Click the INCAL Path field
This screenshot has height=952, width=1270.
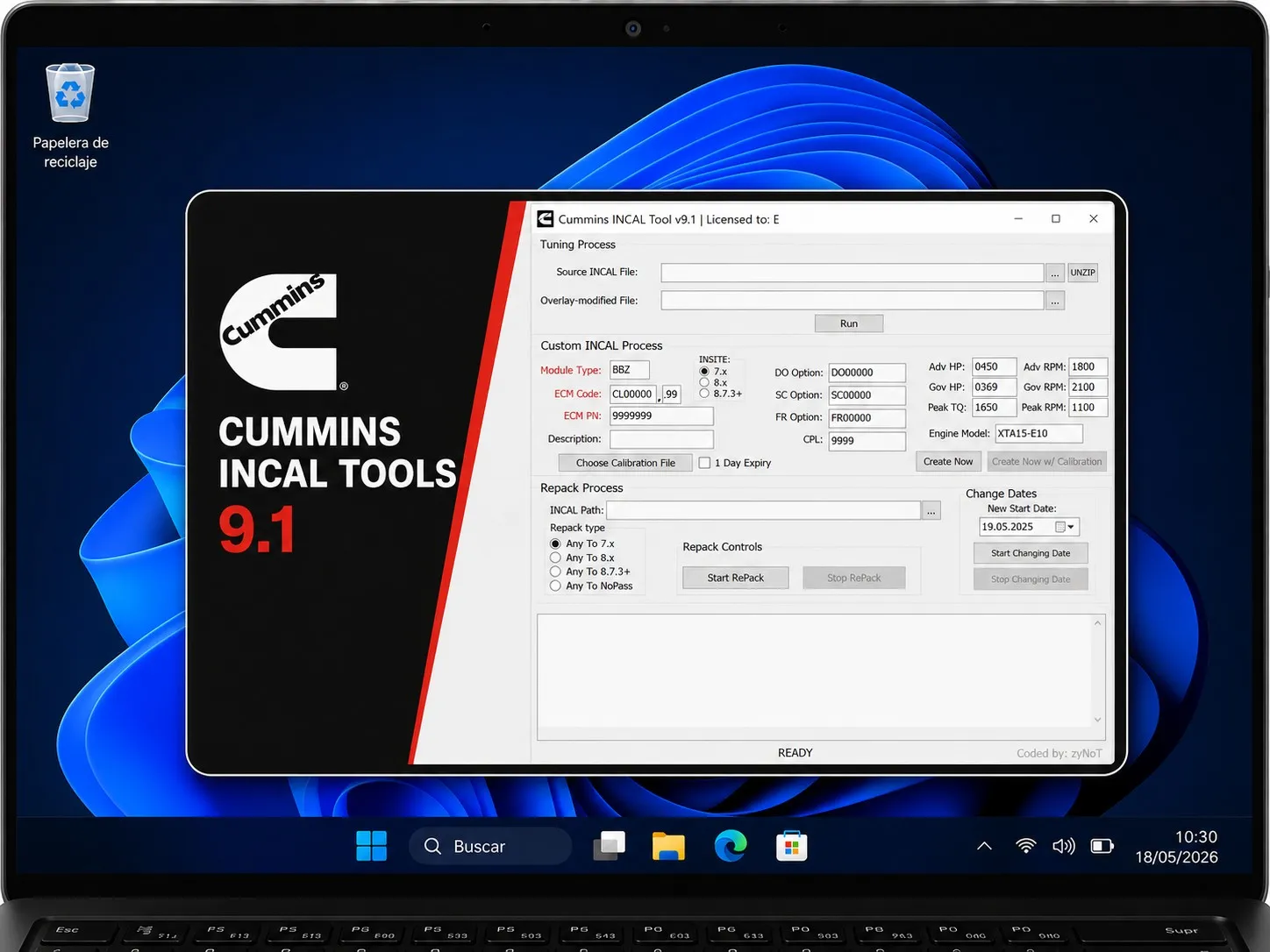(763, 510)
